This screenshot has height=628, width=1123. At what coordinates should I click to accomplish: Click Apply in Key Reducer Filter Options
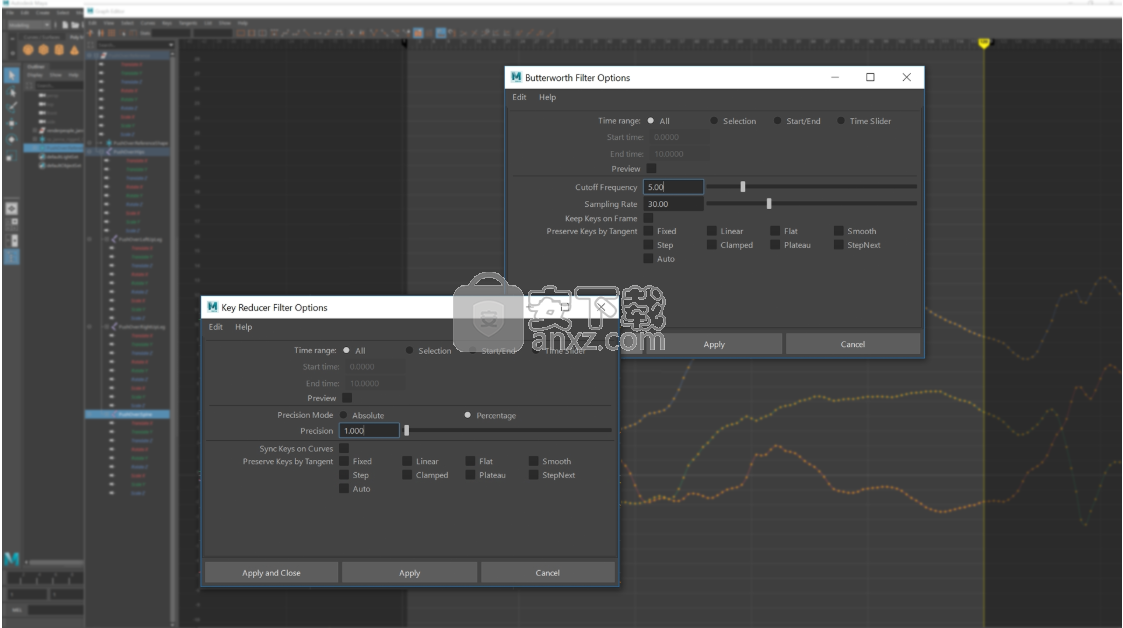click(410, 573)
